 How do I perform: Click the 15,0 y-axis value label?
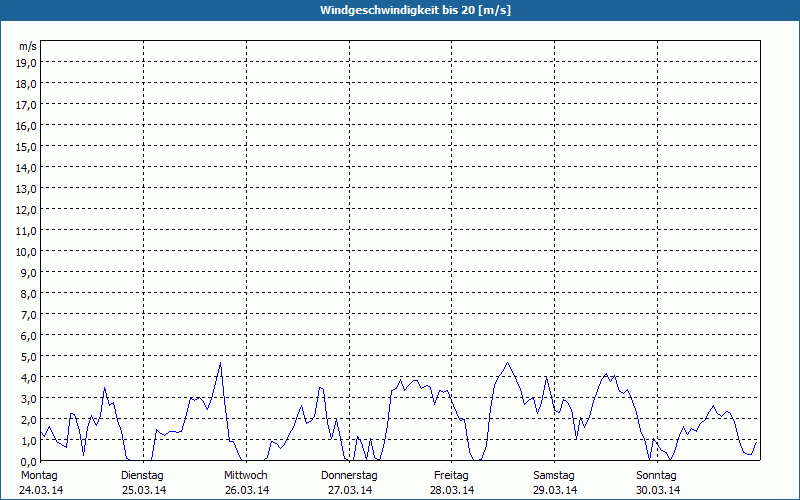[27, 147]
